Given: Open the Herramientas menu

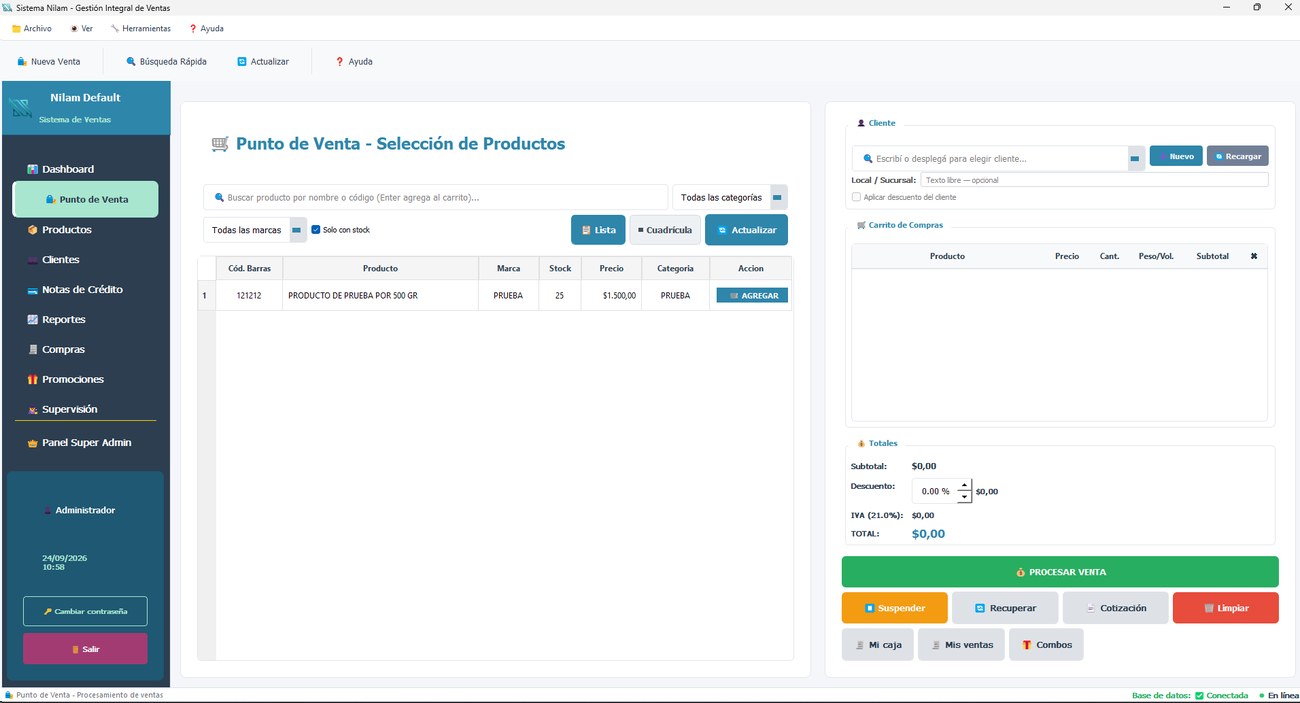Looking at the screenshot, I should [141, 28].
